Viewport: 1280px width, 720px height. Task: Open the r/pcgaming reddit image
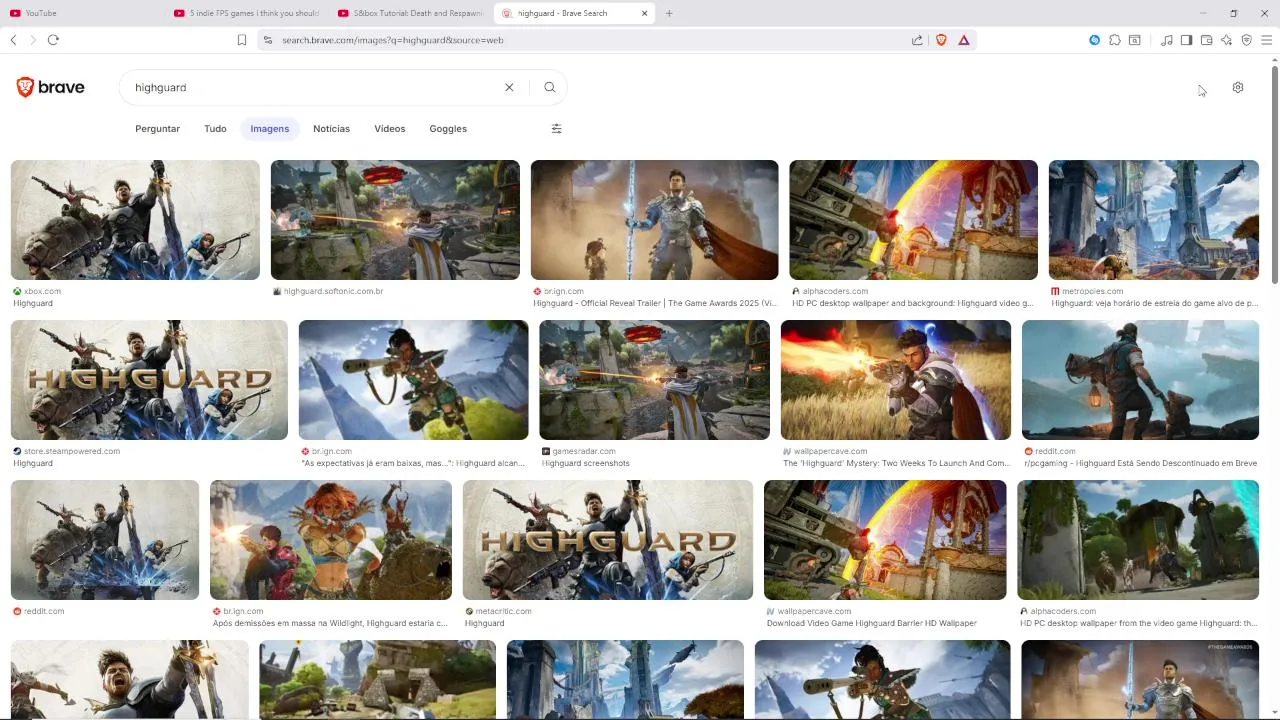[1140, 380]
